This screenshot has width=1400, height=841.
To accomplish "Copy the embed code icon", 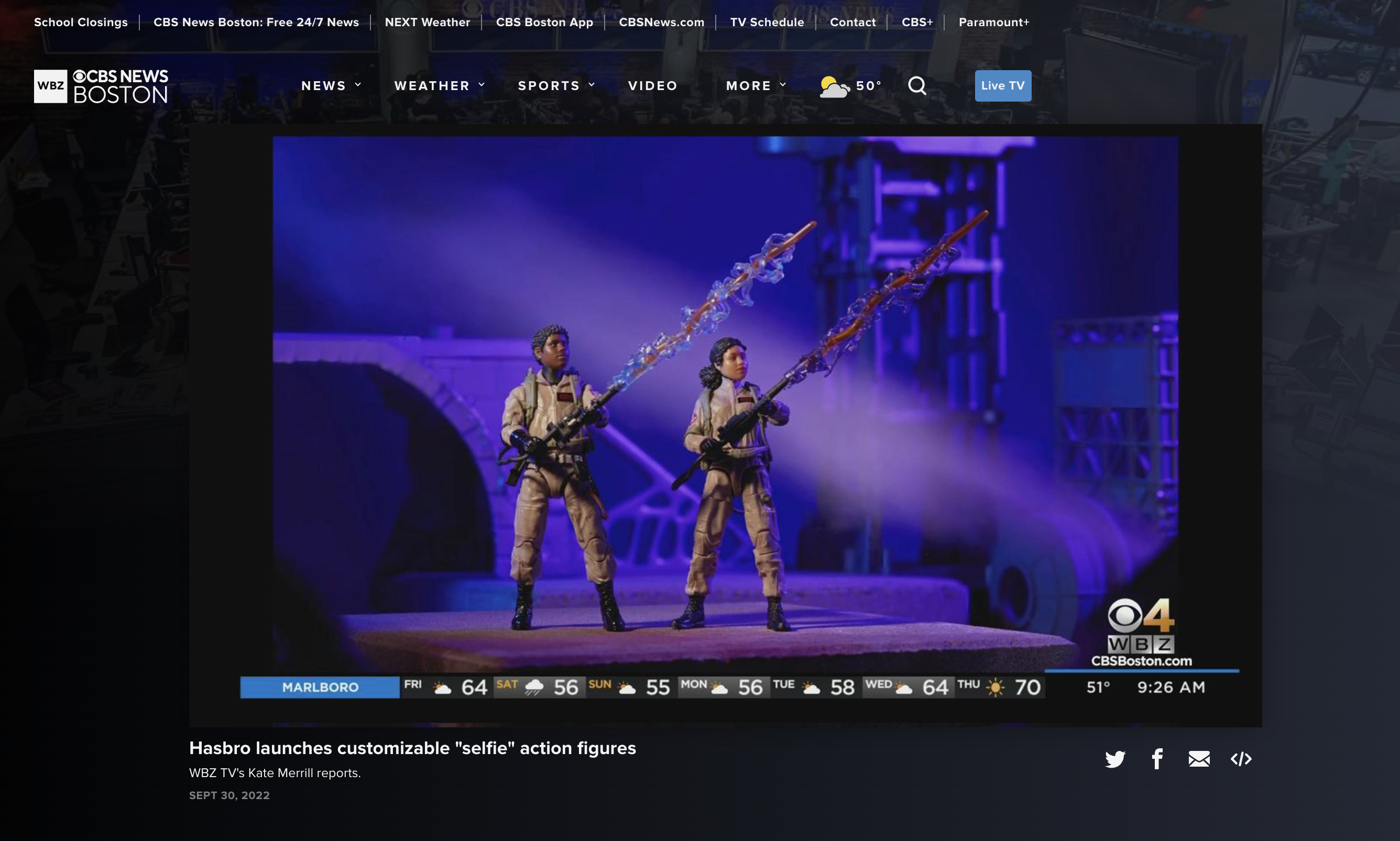I will [x=1241, y=759].
